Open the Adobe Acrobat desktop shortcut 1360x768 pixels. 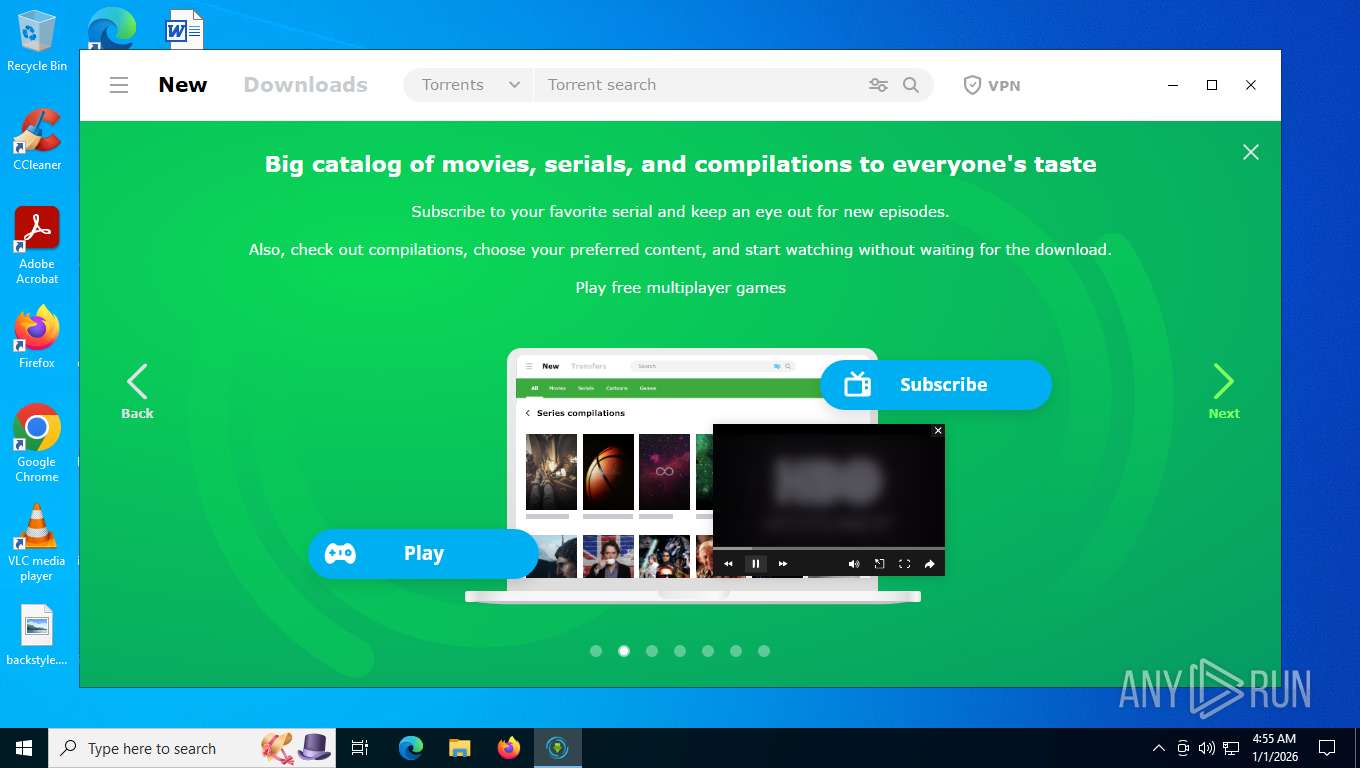click(x=37, y=245)
